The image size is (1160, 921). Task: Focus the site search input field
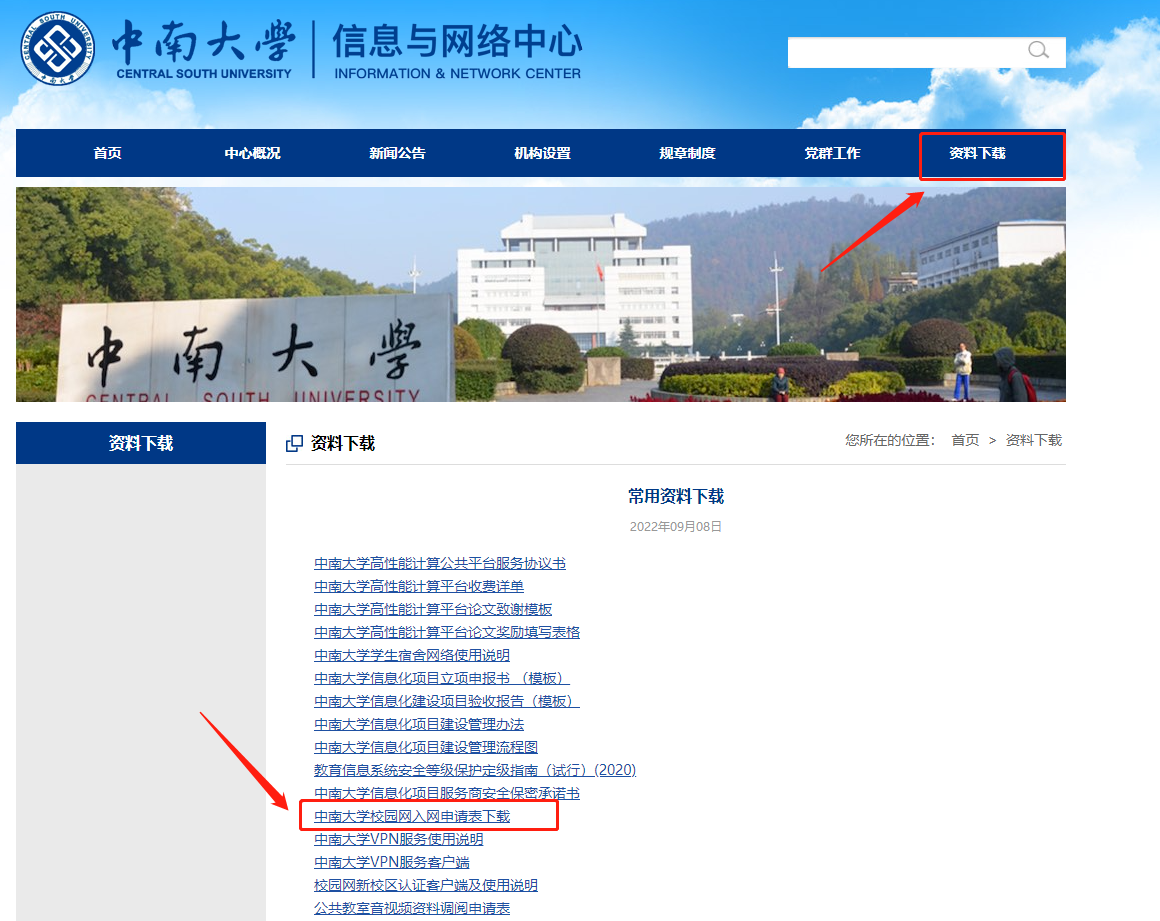[x=926, y=52]
